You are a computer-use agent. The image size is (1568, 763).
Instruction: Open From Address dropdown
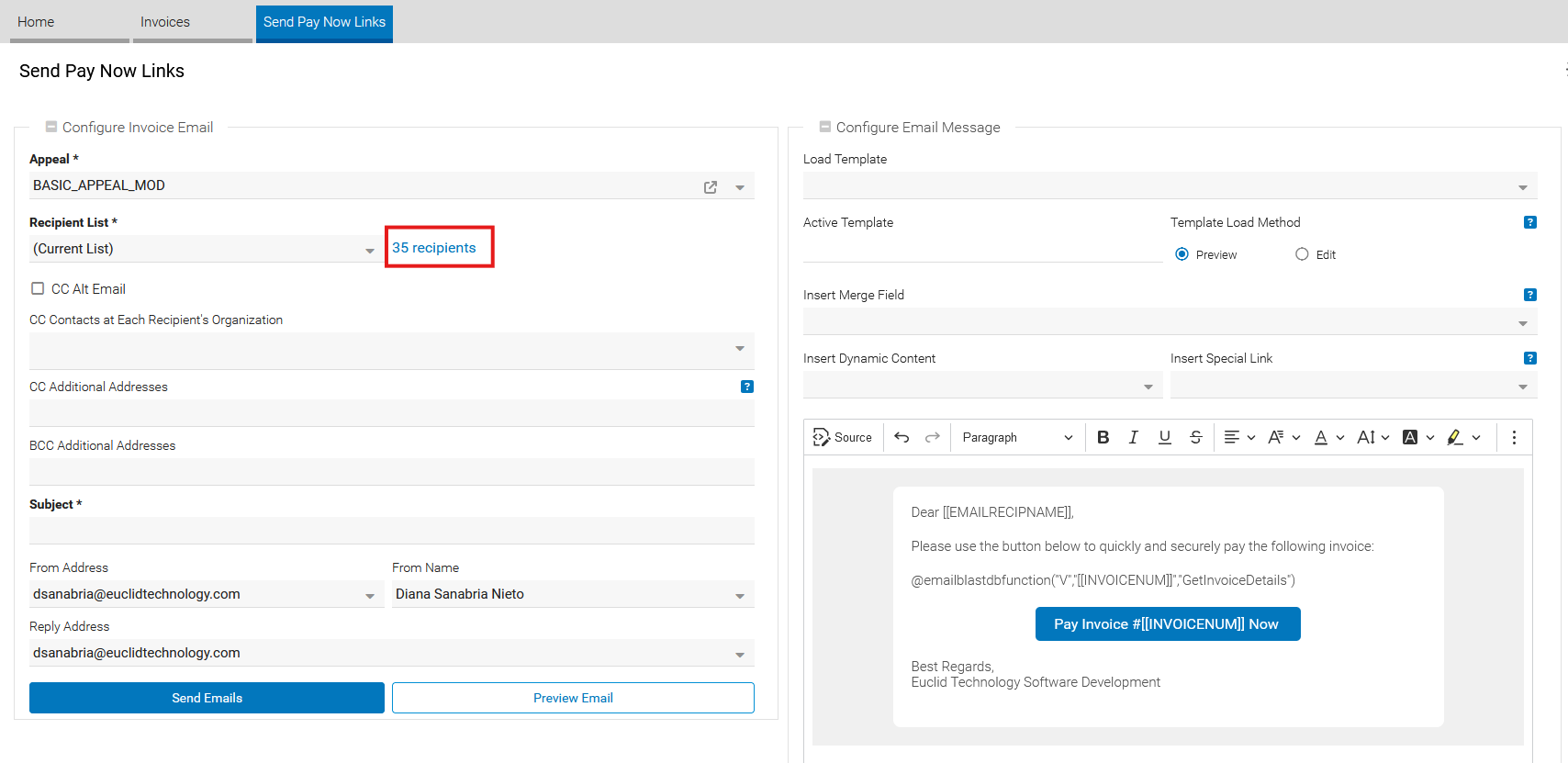coord(370,596)
